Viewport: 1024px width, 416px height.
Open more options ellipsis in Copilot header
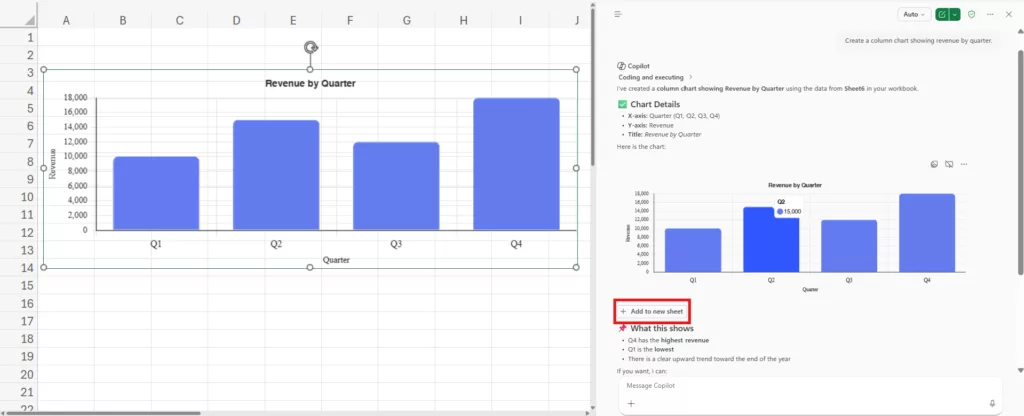tap(990, 14)
